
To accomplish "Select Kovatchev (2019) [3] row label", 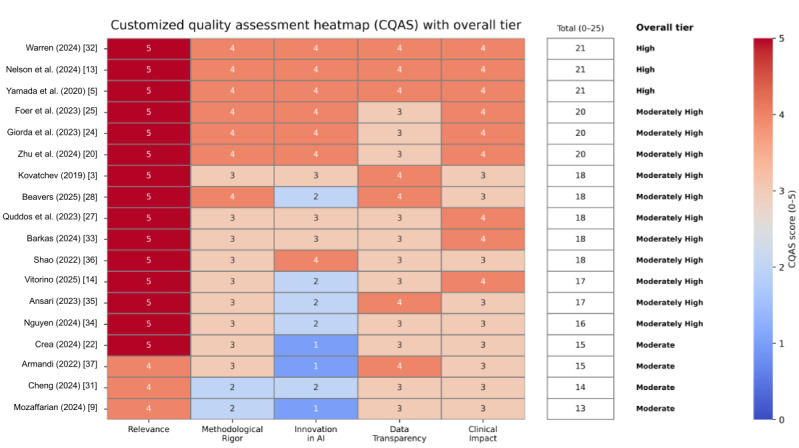I will tap(58, 175).
